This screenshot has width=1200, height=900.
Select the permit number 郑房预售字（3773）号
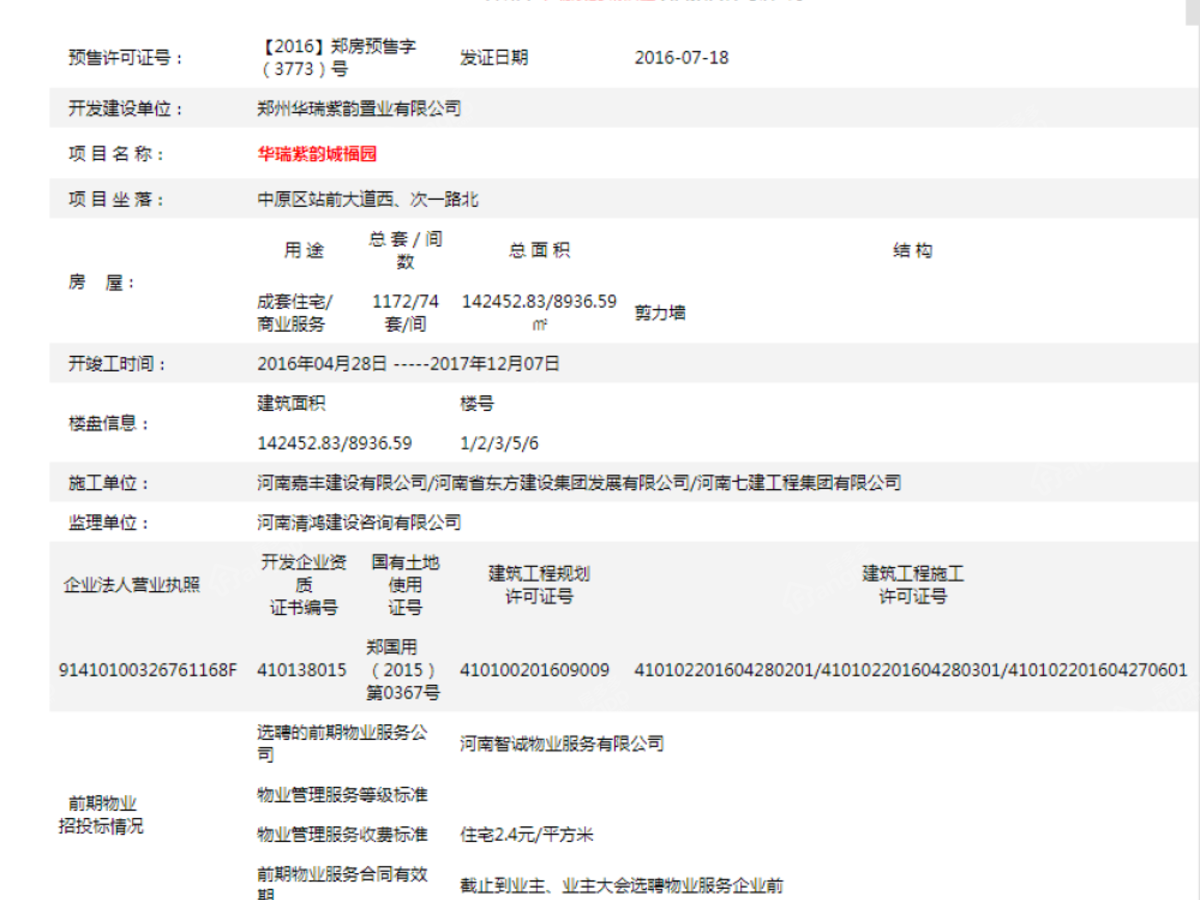coord(337,57)
